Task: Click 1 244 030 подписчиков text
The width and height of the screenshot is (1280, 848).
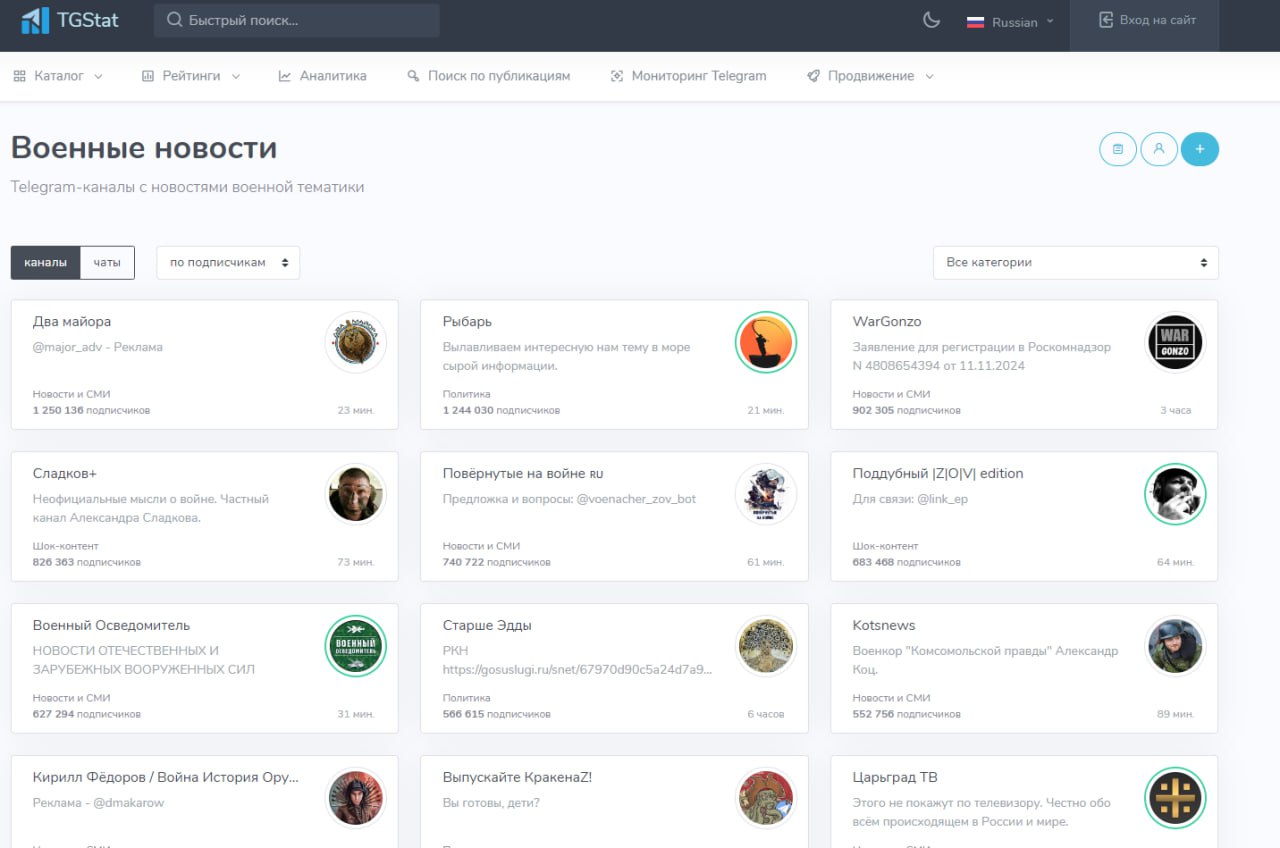Action: 501,411
